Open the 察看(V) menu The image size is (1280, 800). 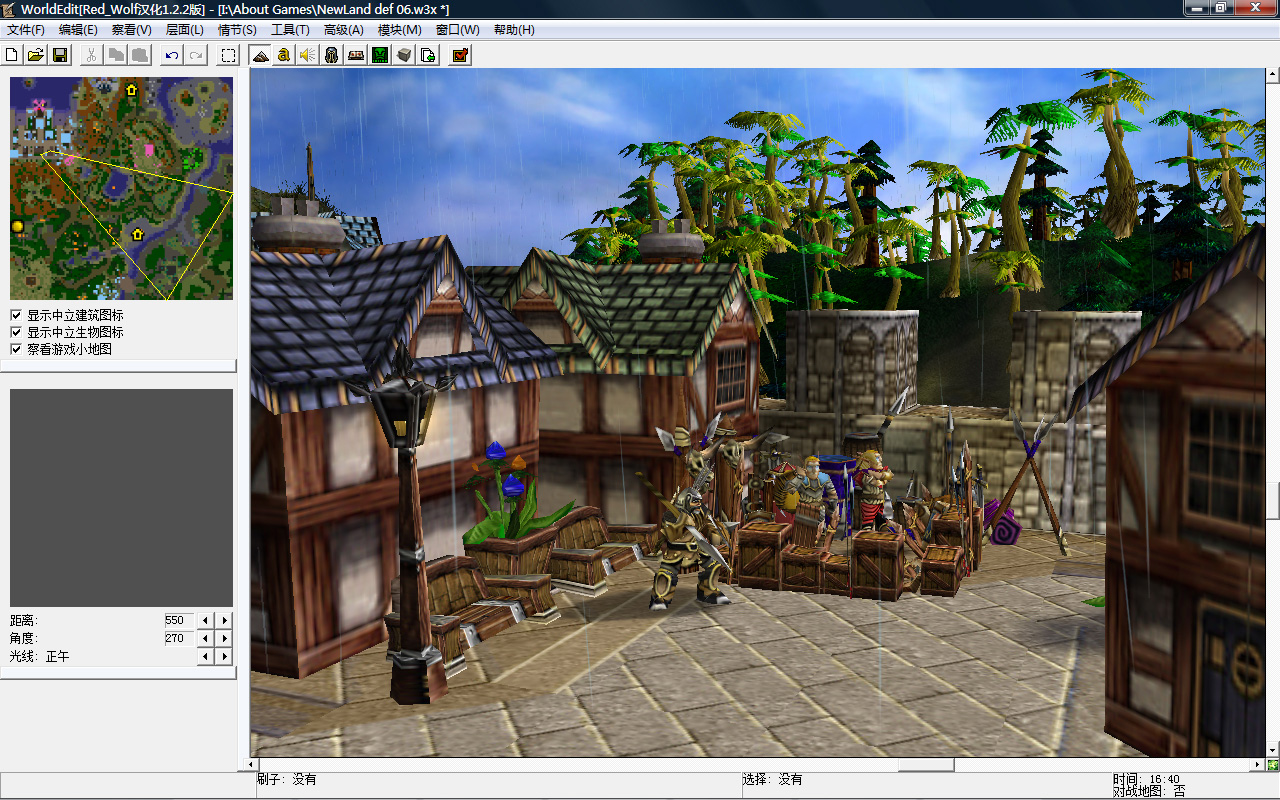click(132, 30)
